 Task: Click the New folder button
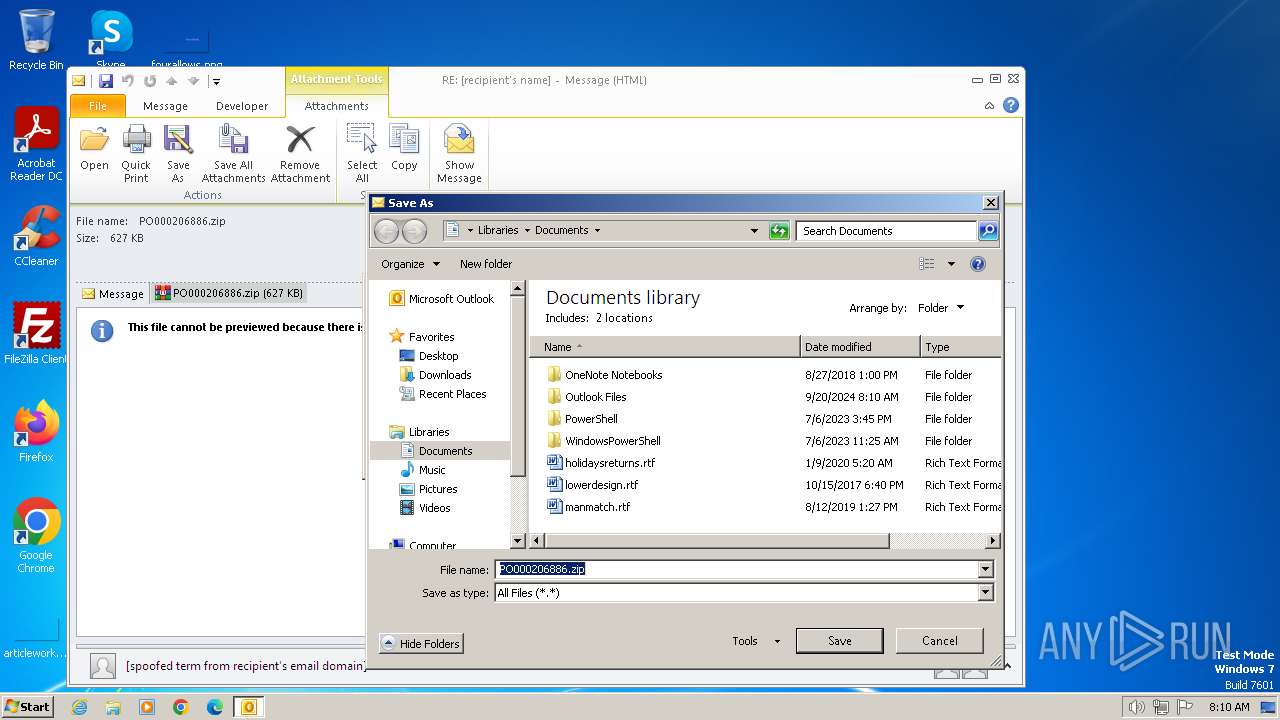click(x=486, y=264)
